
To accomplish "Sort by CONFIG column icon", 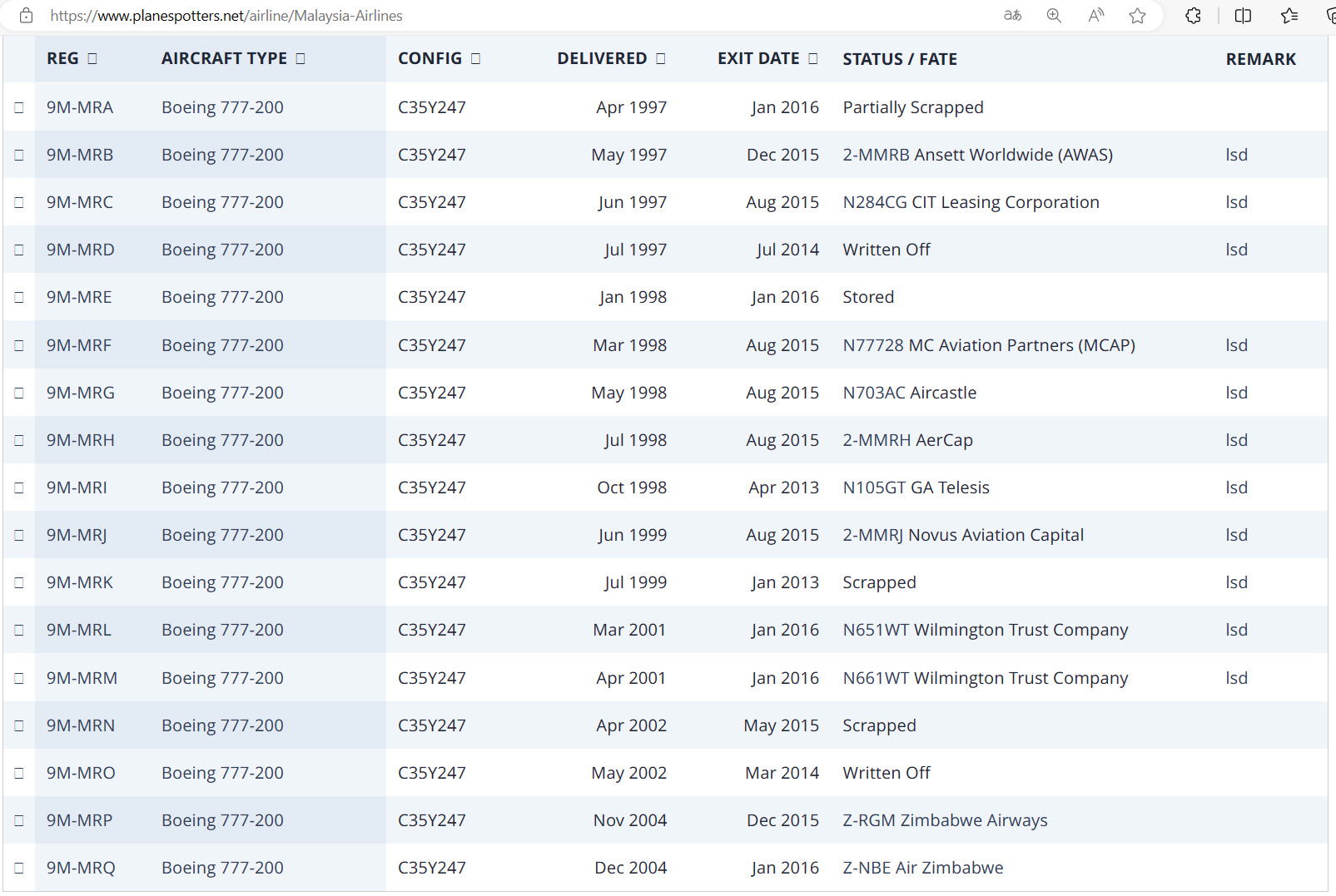I will [x=475, y=58].
